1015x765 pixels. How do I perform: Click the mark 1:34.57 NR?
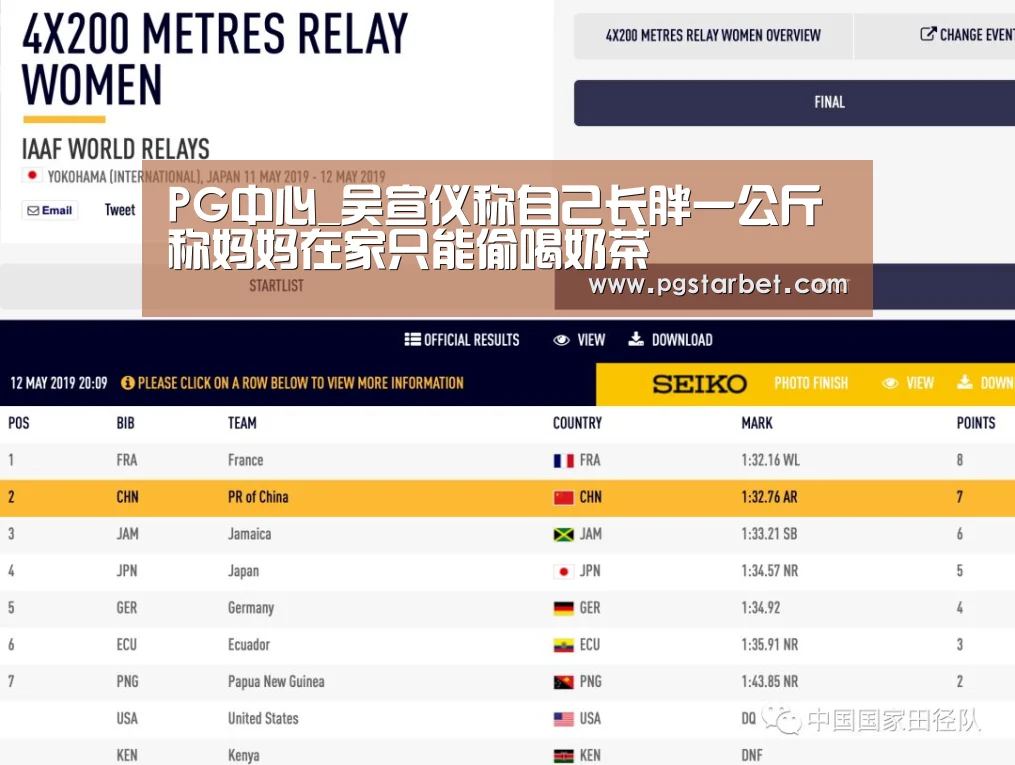coord(770,571)
